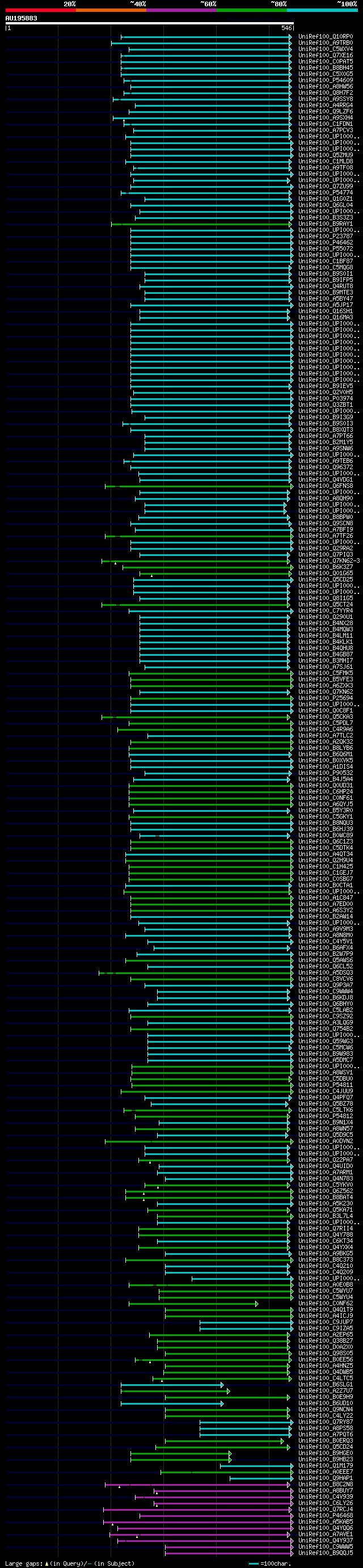The image size is (363, 1568).
Task: Open hit UniRef100_P54609
Action: tap(325, 81)
